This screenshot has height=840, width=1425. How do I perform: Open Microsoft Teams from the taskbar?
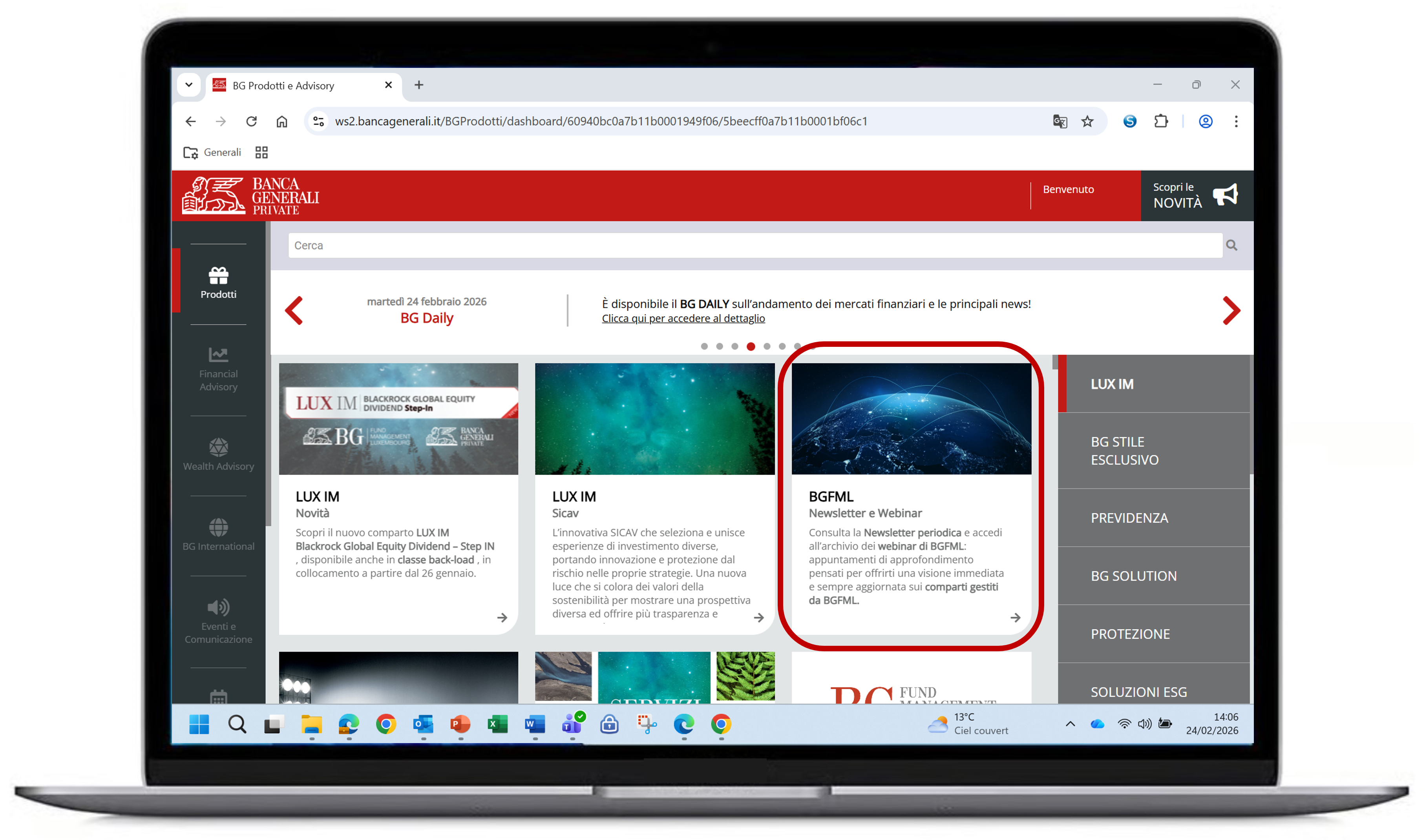pos(573,724)
